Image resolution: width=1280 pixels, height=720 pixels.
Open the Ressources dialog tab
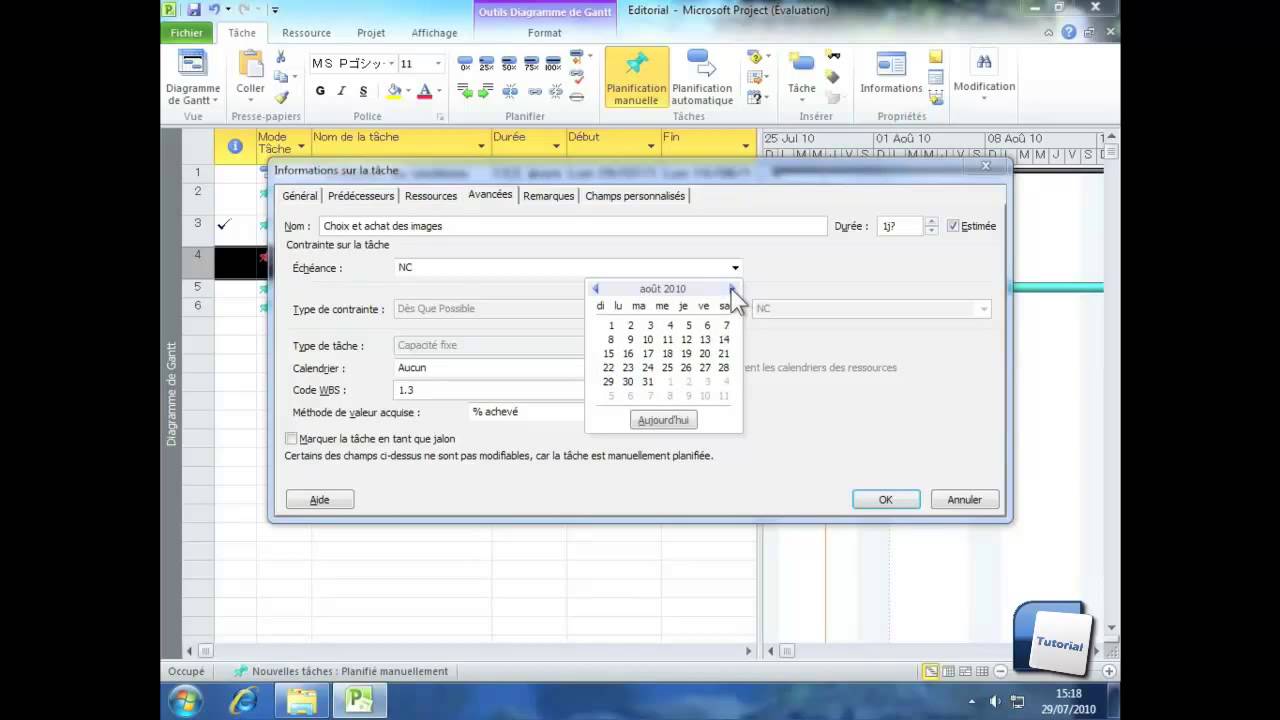click(x=431, y=196)
